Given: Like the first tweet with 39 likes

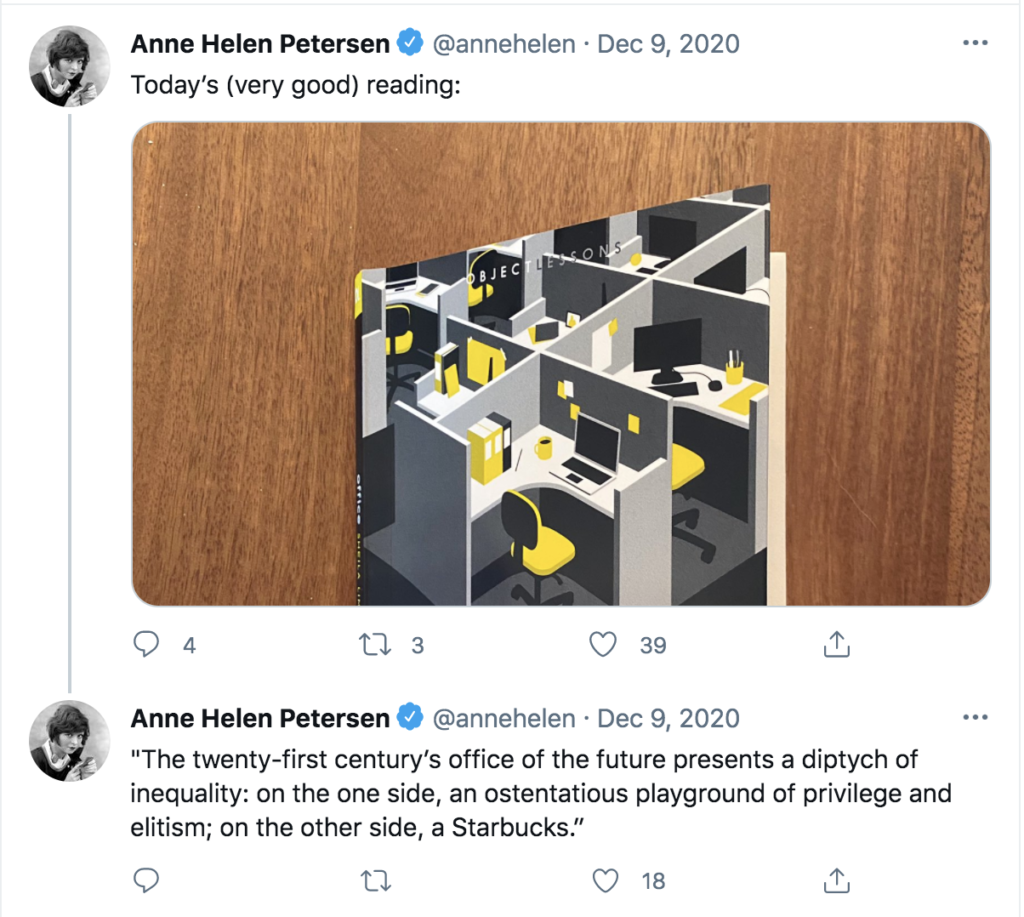Looking at the screenshot, I should click(603, 644).
